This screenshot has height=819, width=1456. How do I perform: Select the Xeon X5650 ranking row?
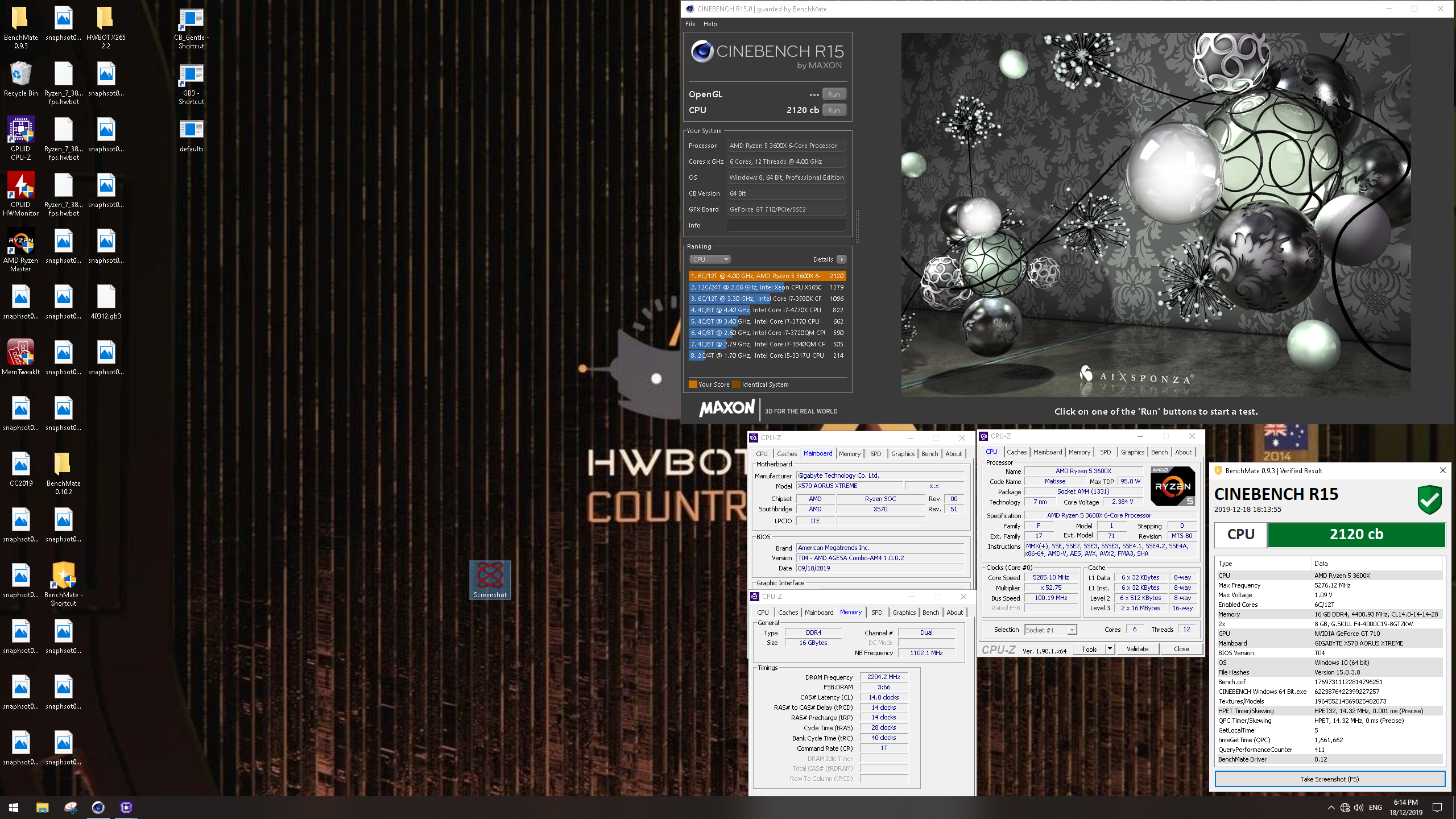767,287
